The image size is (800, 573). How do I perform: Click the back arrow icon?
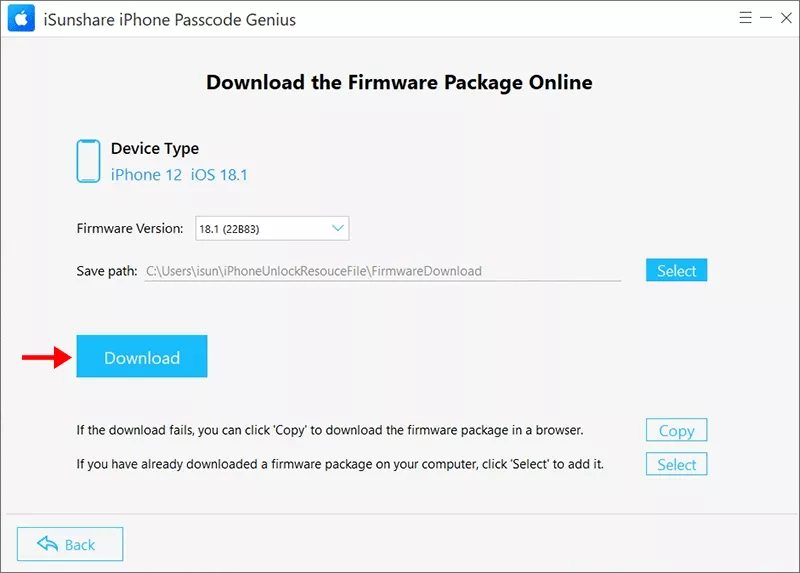47,543
